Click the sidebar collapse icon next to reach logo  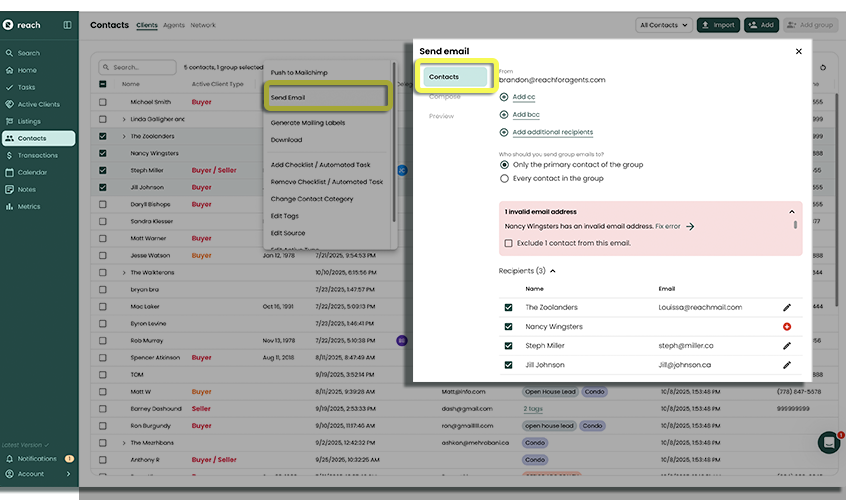[x=67, y=25]
